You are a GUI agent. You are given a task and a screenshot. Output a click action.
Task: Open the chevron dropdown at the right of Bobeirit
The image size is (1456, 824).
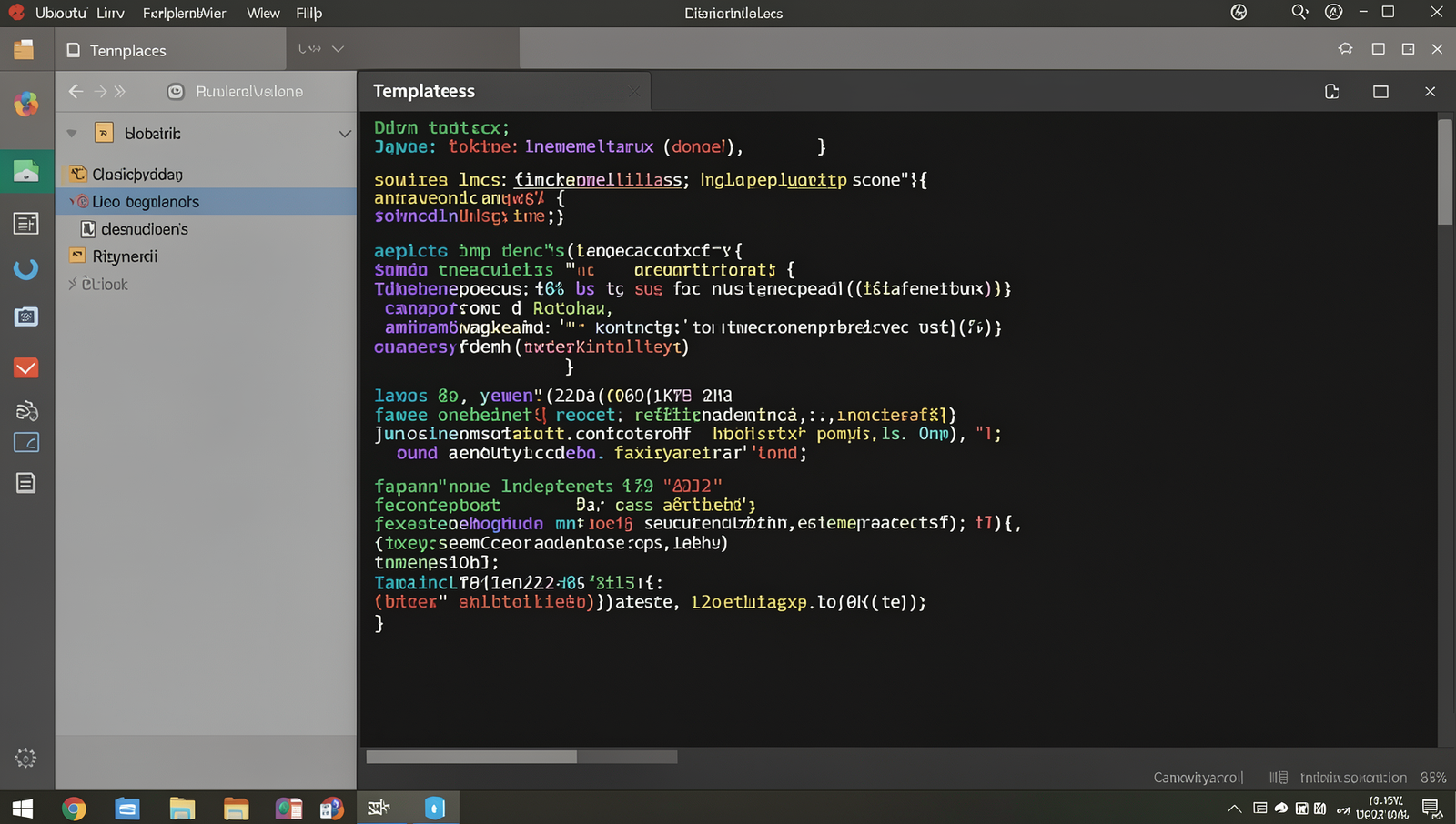click(x=344, y=134)
